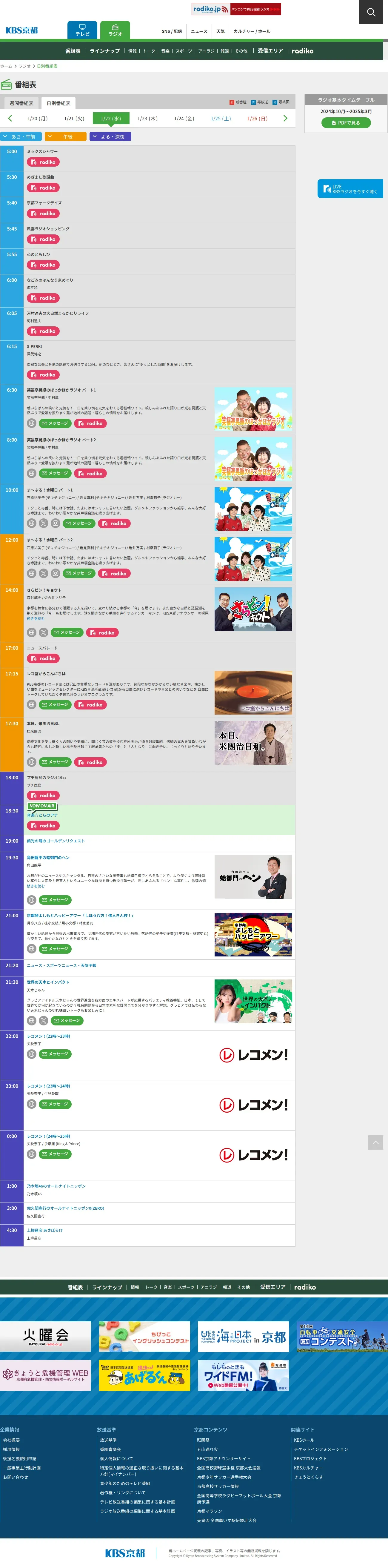Open 火曜会 KAYOUKAI banner
The height and width of the screenshot is (1568, 388).
tap(46, 1336)
